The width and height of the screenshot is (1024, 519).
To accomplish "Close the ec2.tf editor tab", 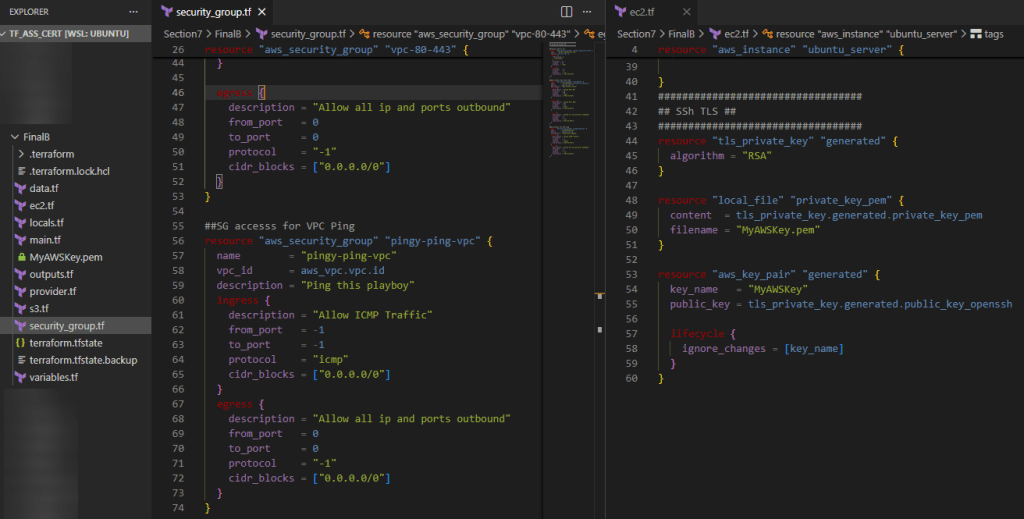I will tap(686, 12).
